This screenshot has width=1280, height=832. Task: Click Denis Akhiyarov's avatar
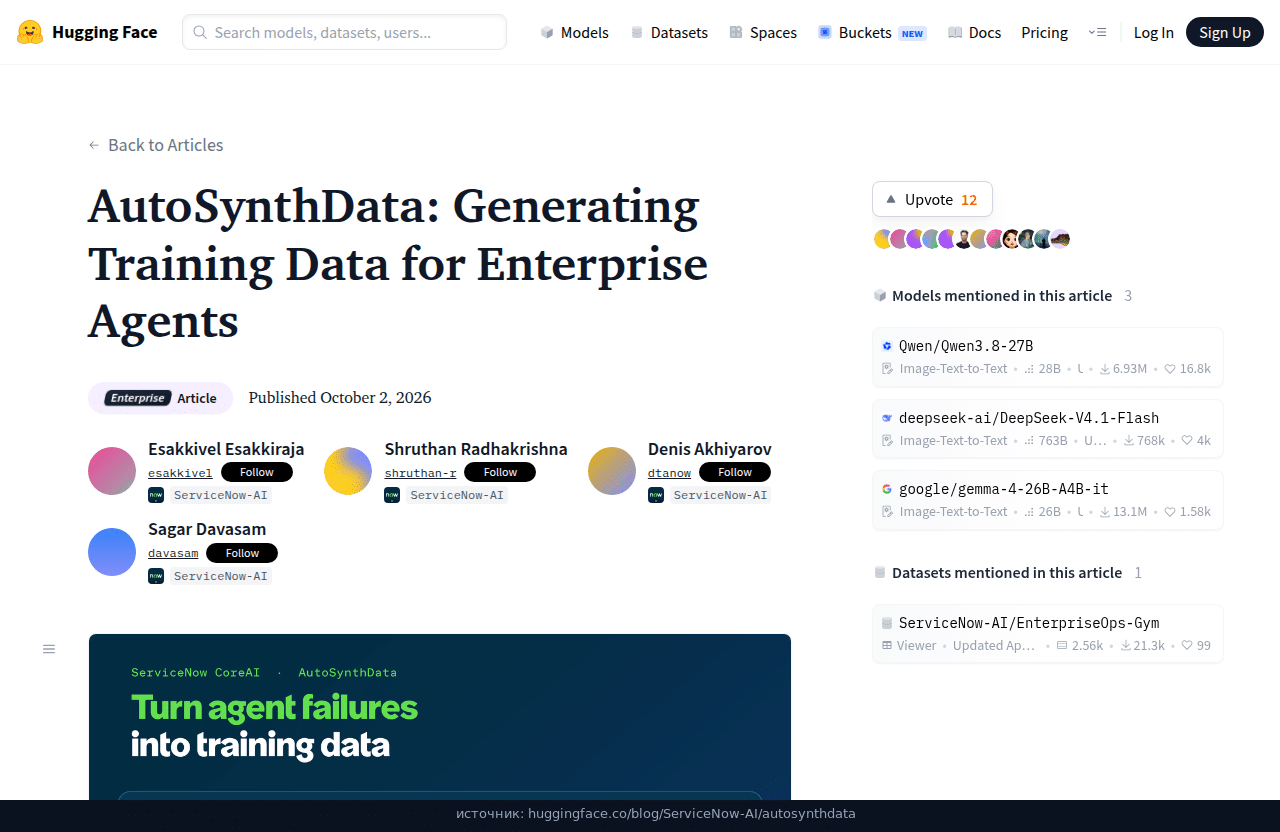point(612,471)
